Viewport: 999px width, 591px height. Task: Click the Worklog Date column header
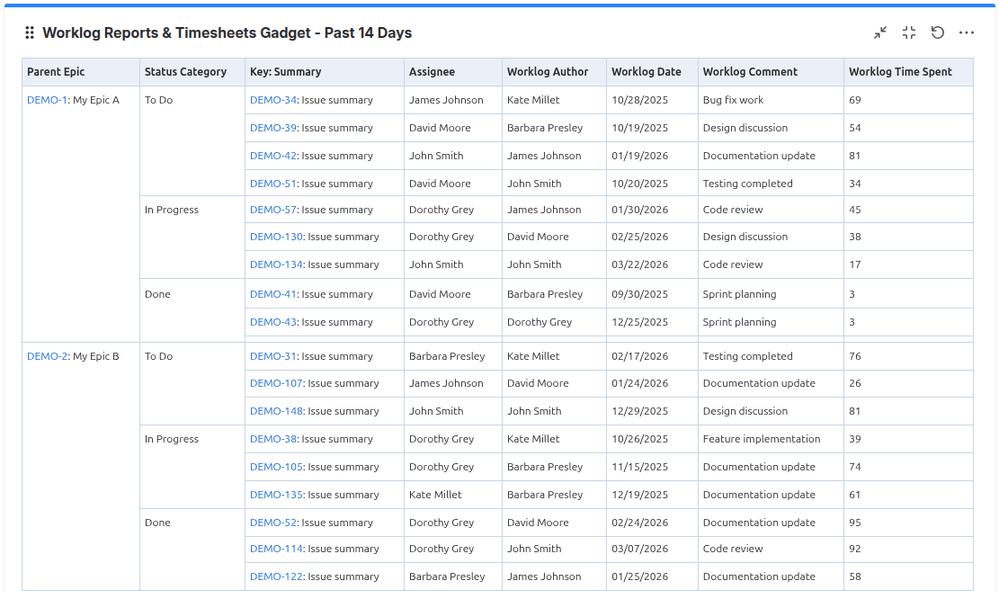point(652,72)
